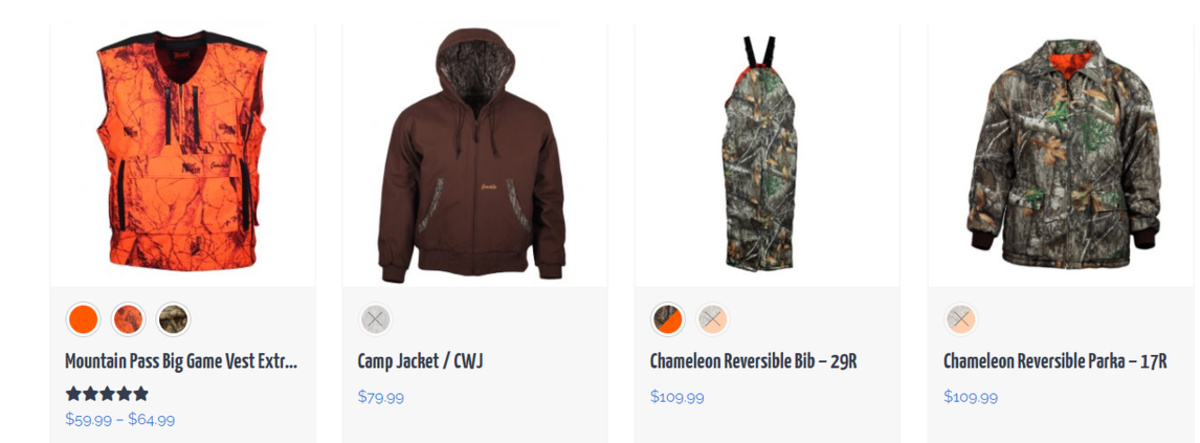Go to Chameleon Reversible Bib – 29R page
This screenshot has height=443, width=1200.
pyautogui.click(x=753, y=362)
